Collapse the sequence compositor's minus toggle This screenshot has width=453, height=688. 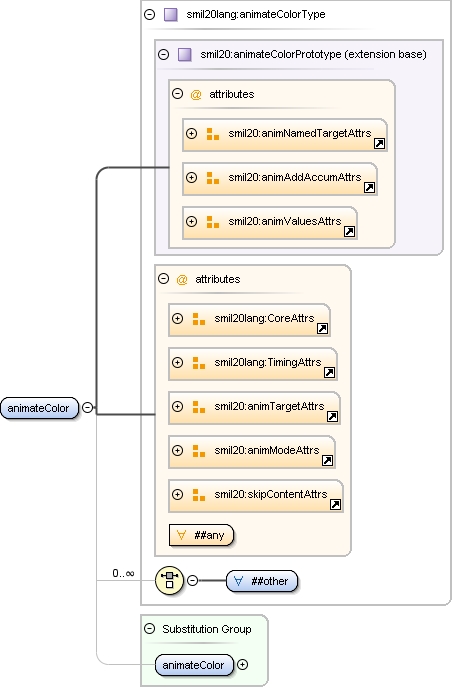coord(192,580)
